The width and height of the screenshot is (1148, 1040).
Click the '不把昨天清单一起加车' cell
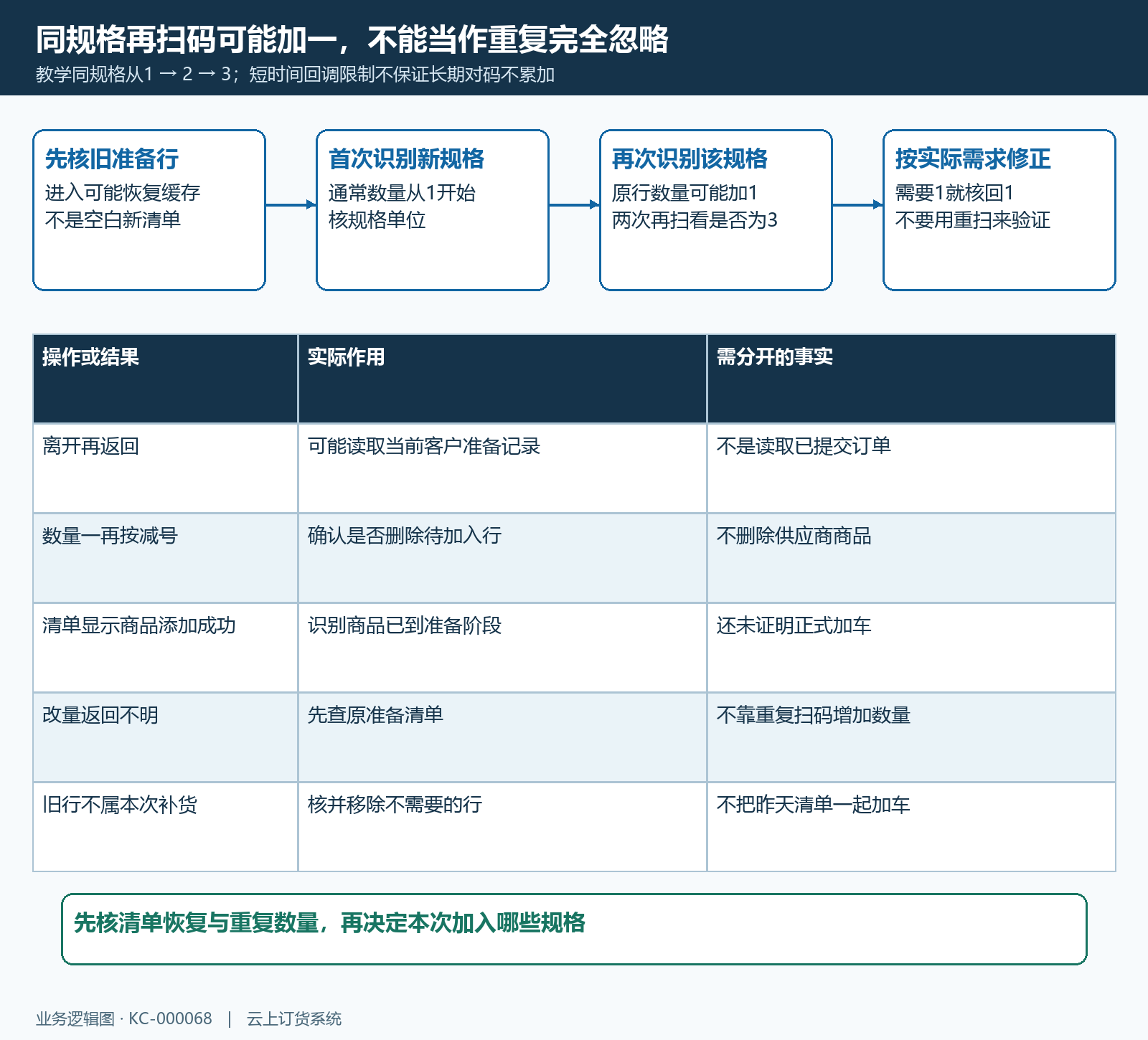point(911,827)
